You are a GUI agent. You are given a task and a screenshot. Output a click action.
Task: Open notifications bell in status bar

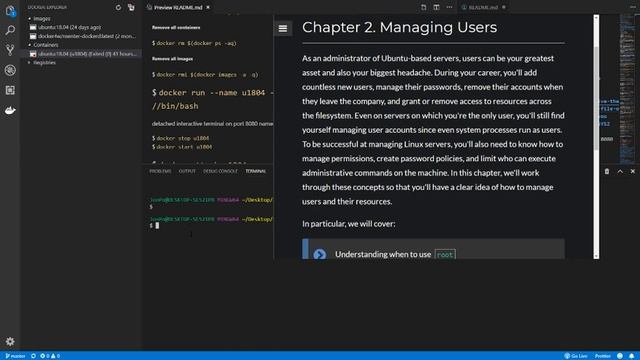point(632,356)
